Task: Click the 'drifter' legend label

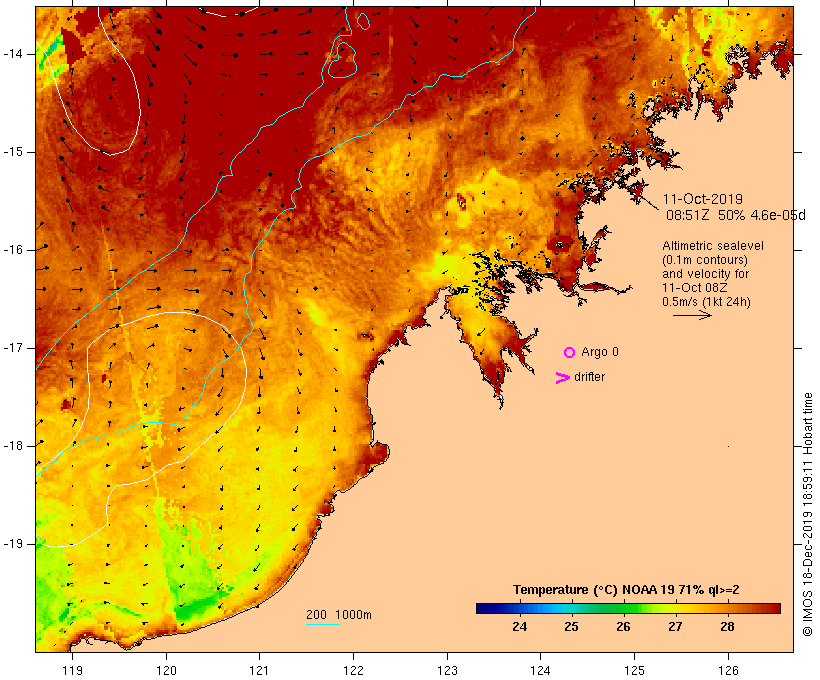Action: click(589, 377)
